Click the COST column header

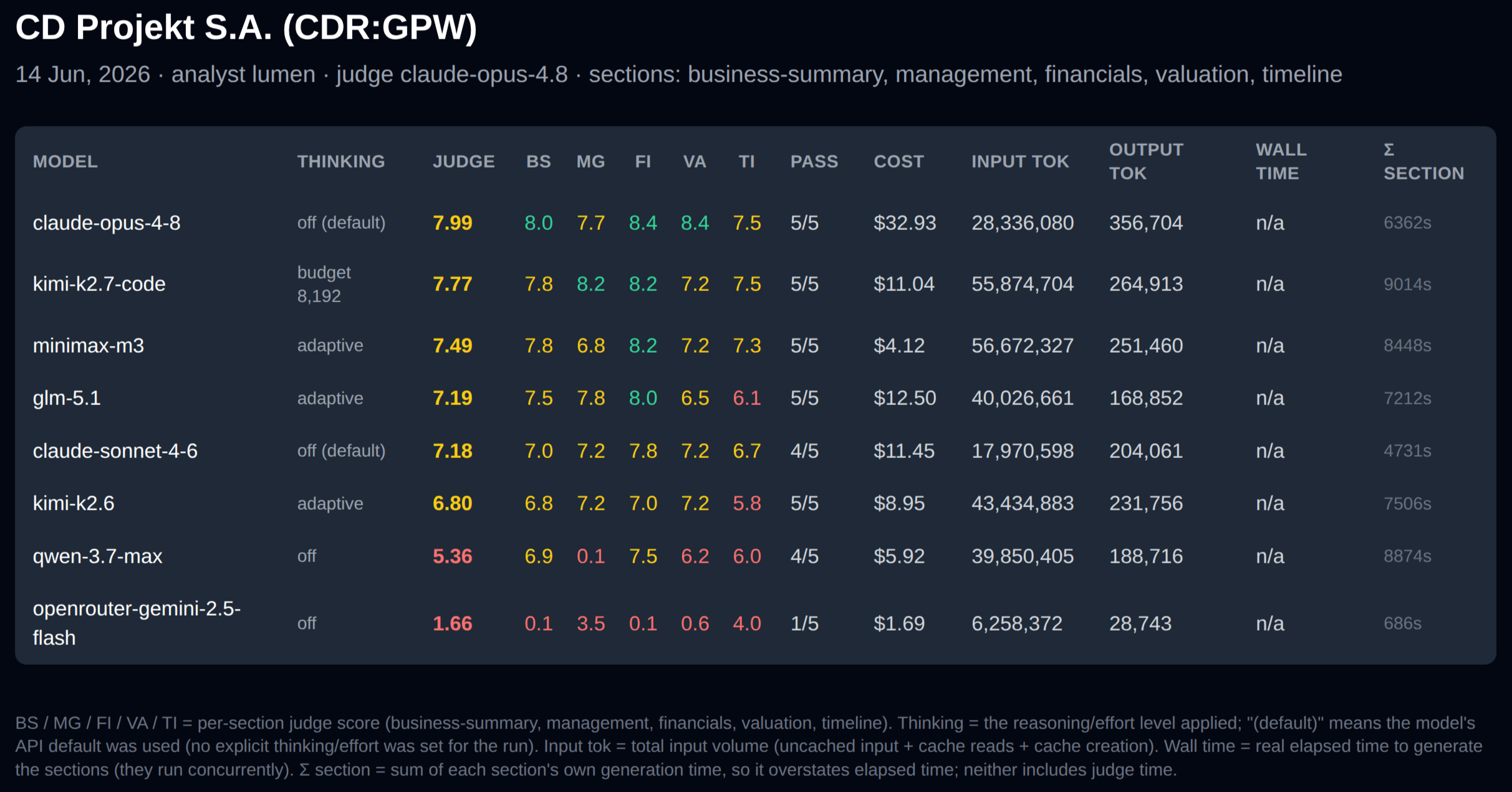(x=898, y=161)
